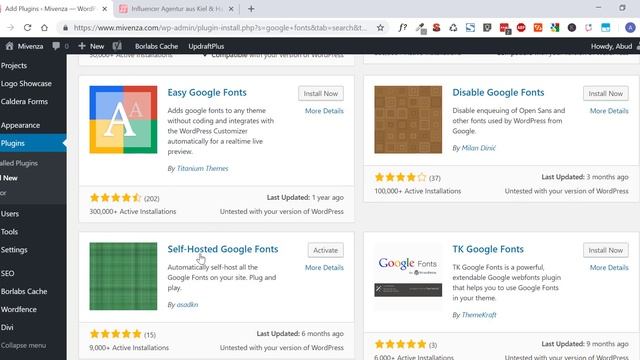Click the Yoast icon in admin bar
Viewport: 640px width, 360px height.
[x=117, y=46]
